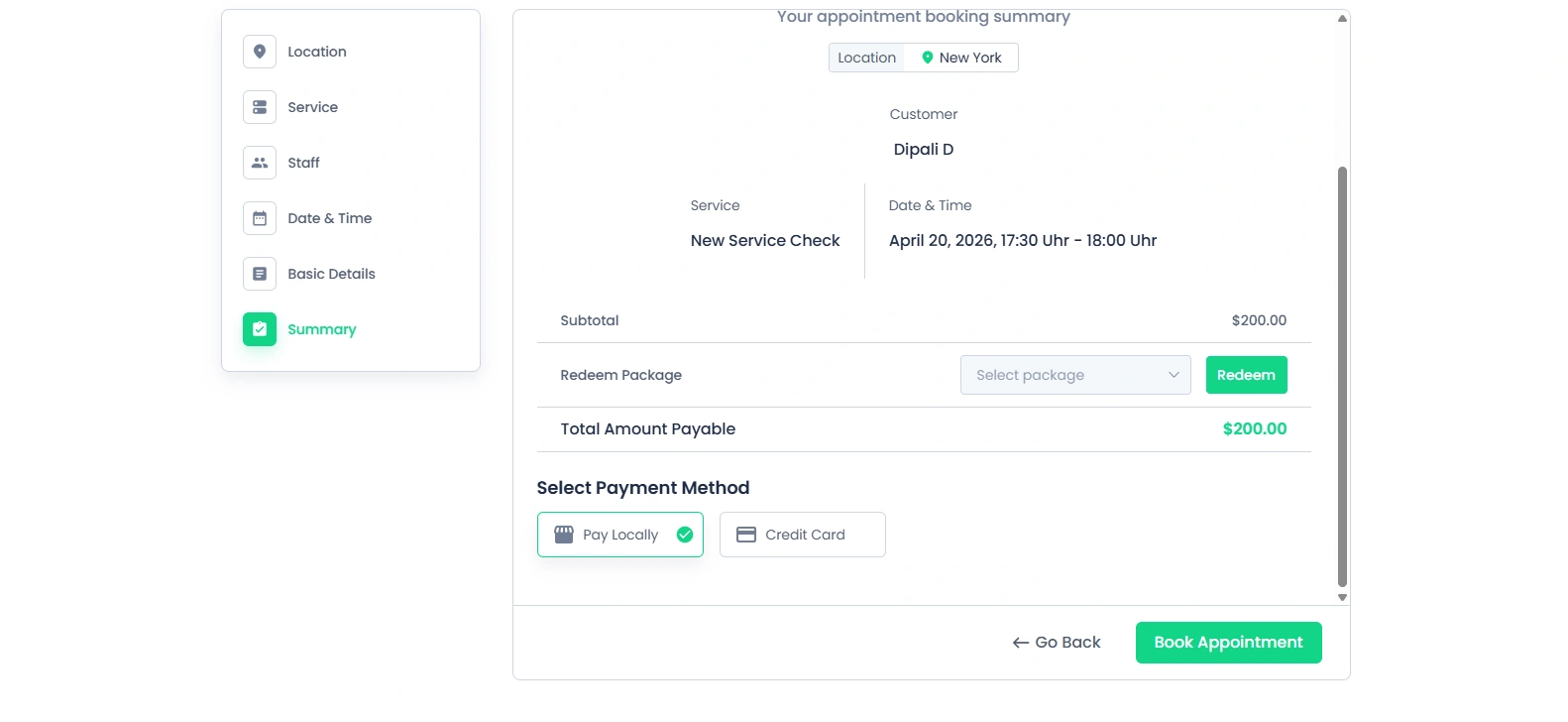The width and height of the screenshot is (1568, 722).
Task: Click the Select package chevron arrow
Action: point(1174,375)
